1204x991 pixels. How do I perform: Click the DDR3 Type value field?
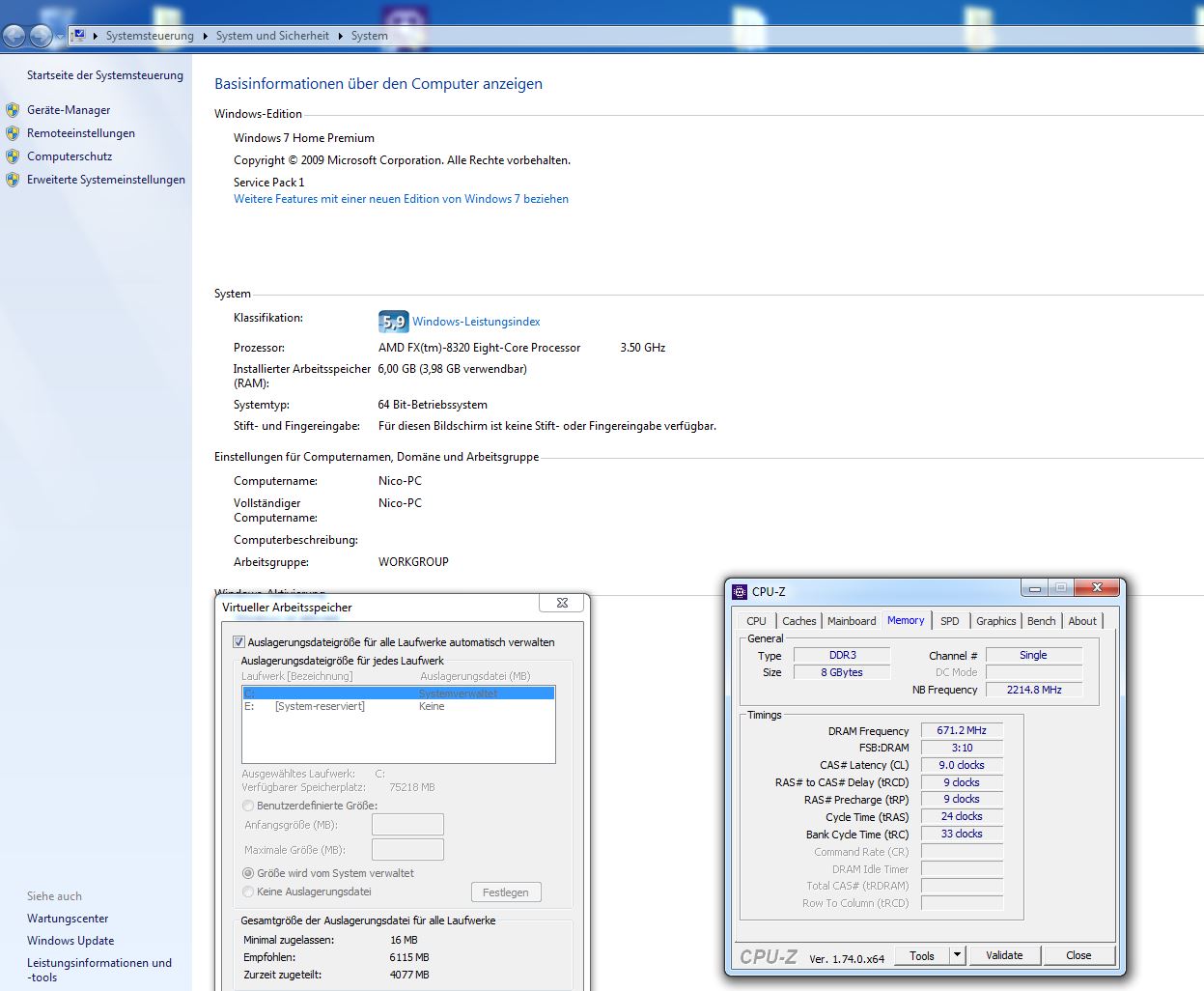coord(842,655)
